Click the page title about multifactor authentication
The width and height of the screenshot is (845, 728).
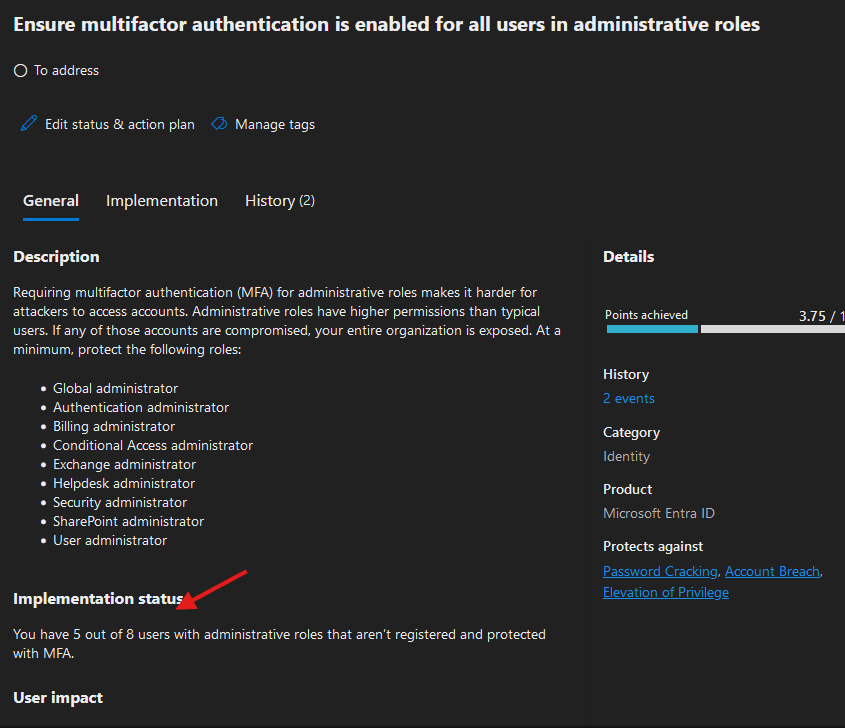pyautogui.click(x=386, y=24)
